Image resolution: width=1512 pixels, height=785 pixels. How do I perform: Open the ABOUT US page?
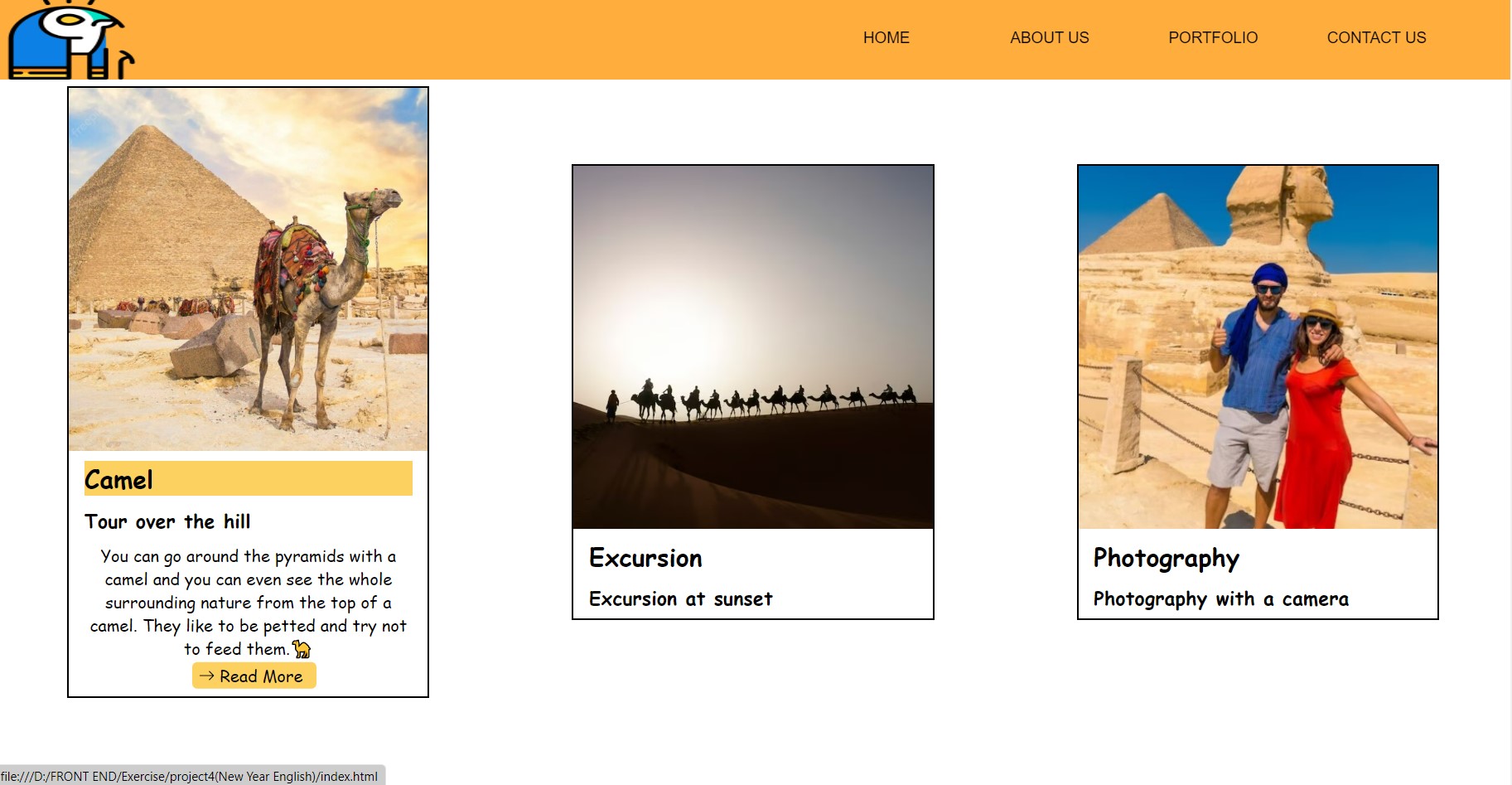coord(1049,37)
